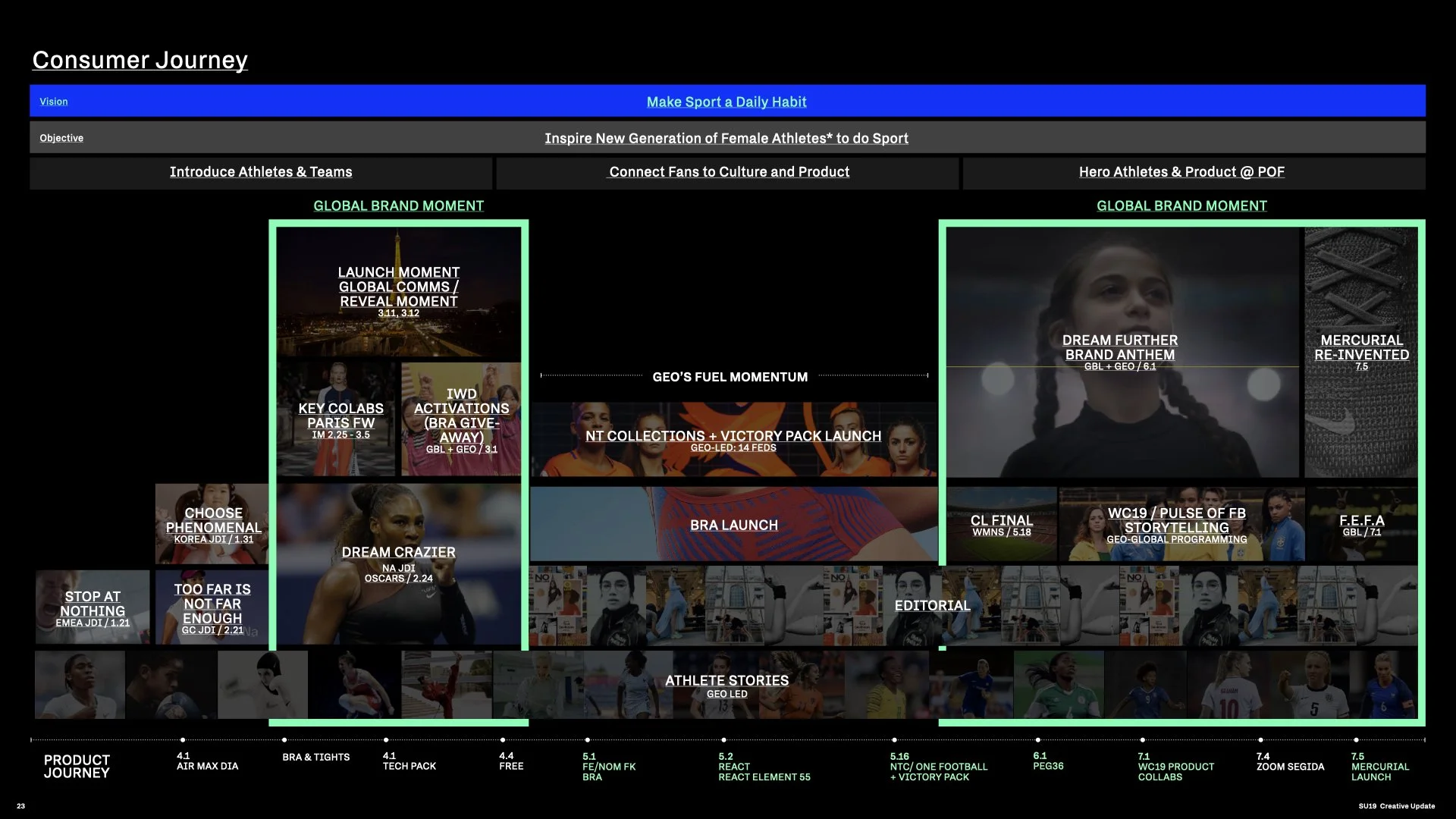Viewport: 1456px width, 819px height.
Task: Select the Stop At Nothing tile
Action: click(x=93, y=608)
